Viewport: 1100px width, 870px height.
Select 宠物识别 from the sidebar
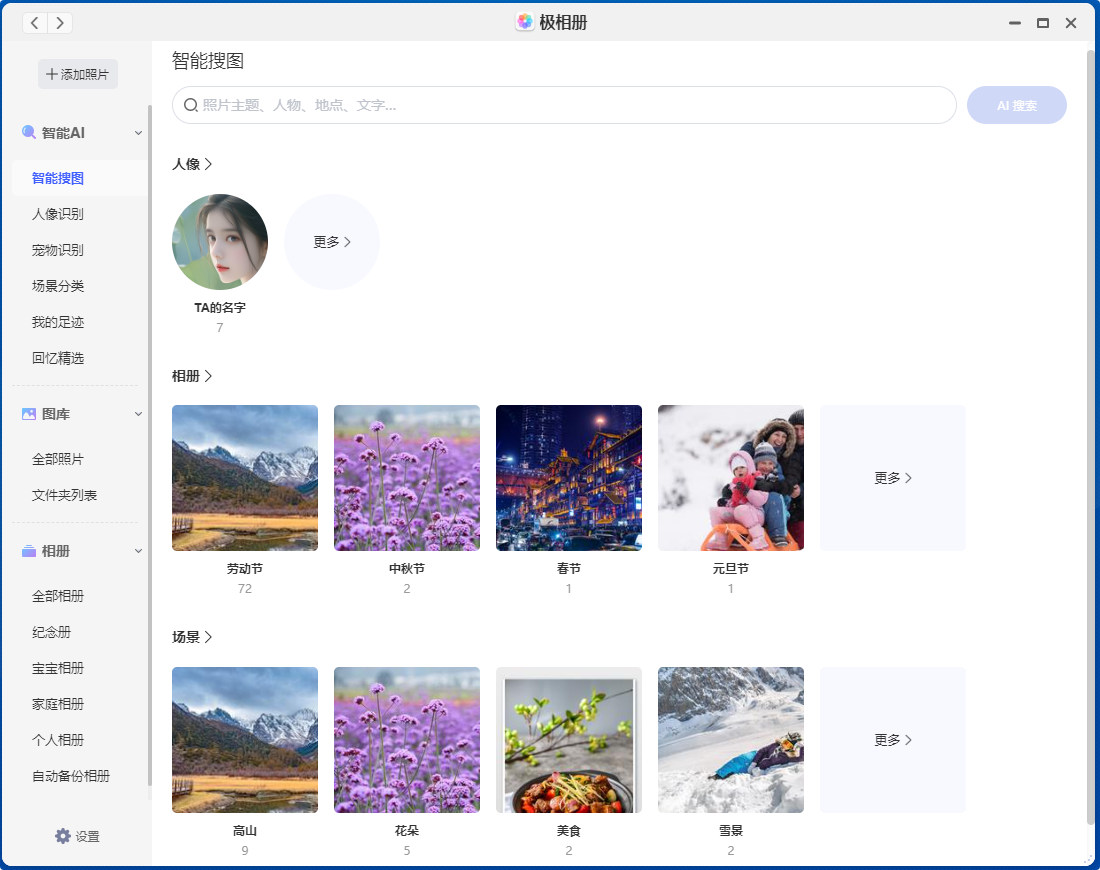[58, 250]
